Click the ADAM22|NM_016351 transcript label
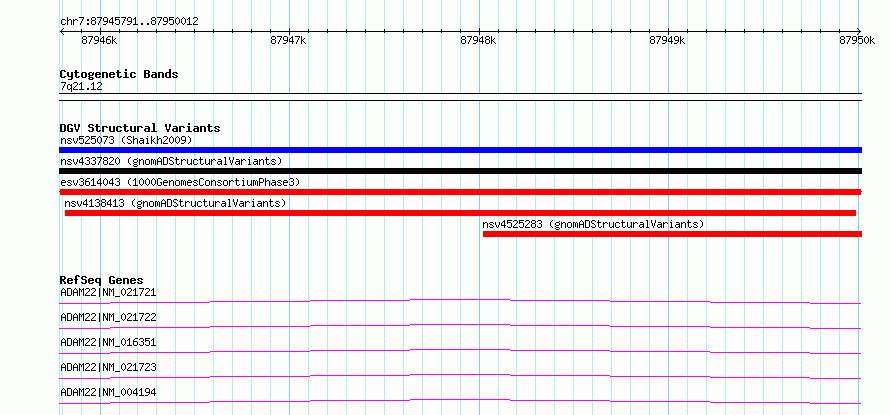 tap(108, 342)
